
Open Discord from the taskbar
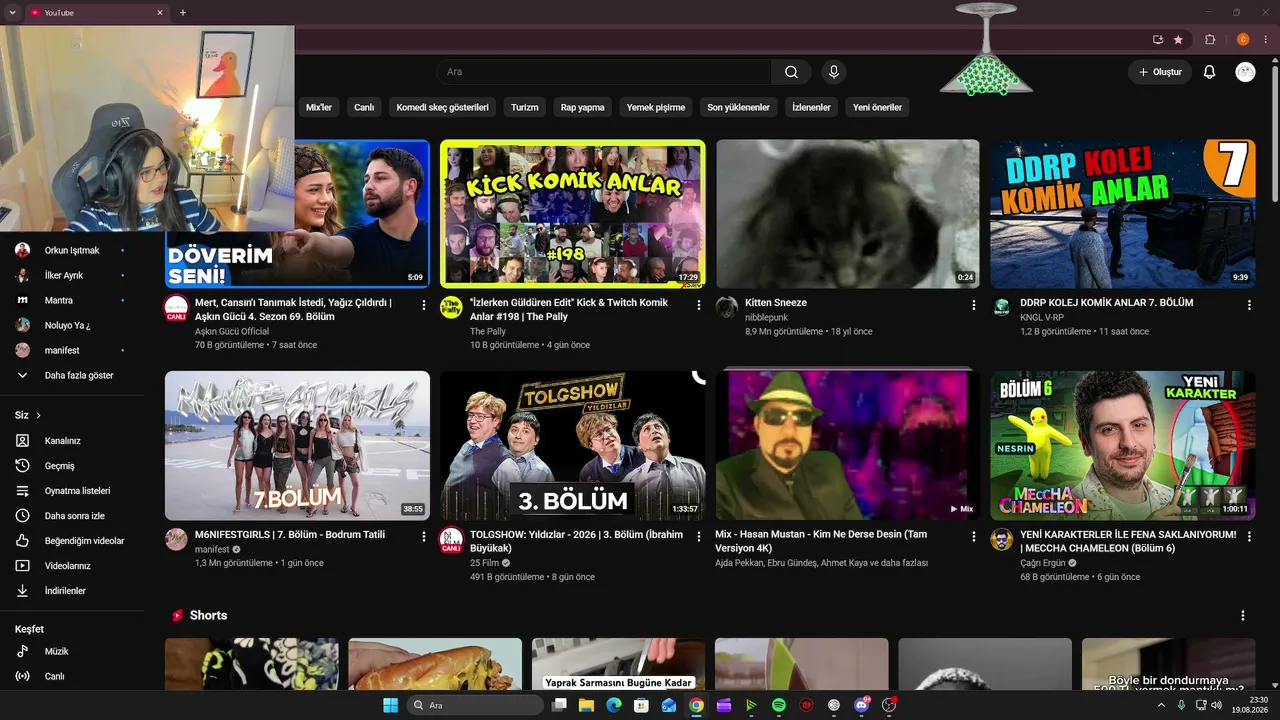[862, 705]
